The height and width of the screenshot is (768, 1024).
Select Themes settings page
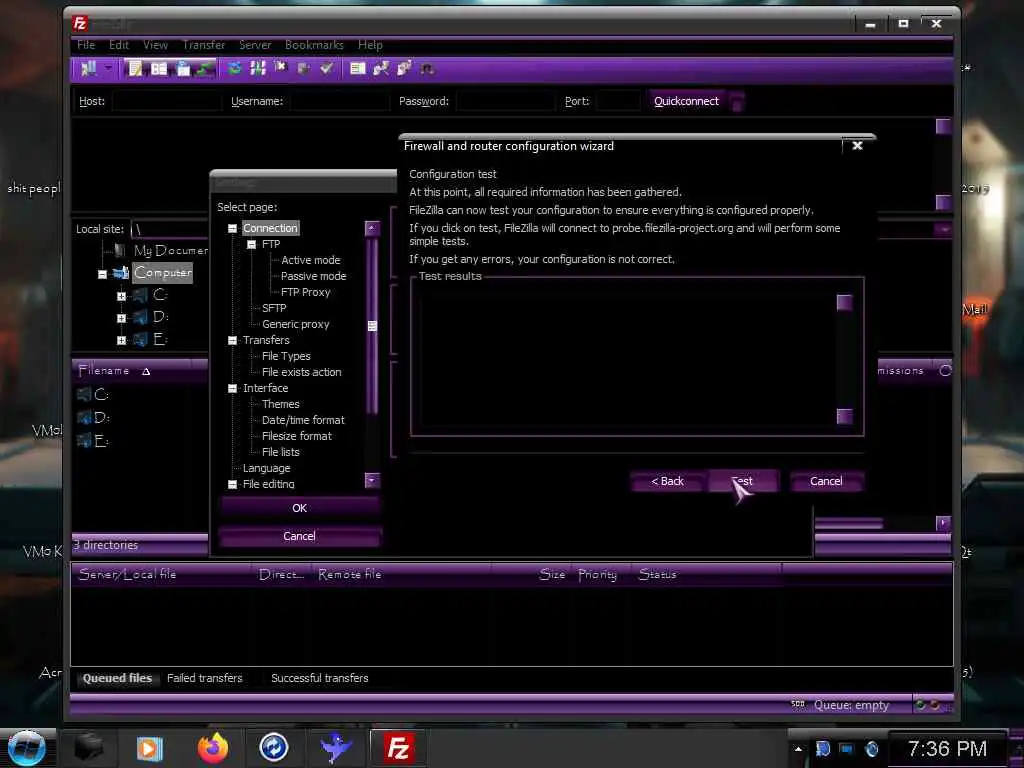point(280,404)
